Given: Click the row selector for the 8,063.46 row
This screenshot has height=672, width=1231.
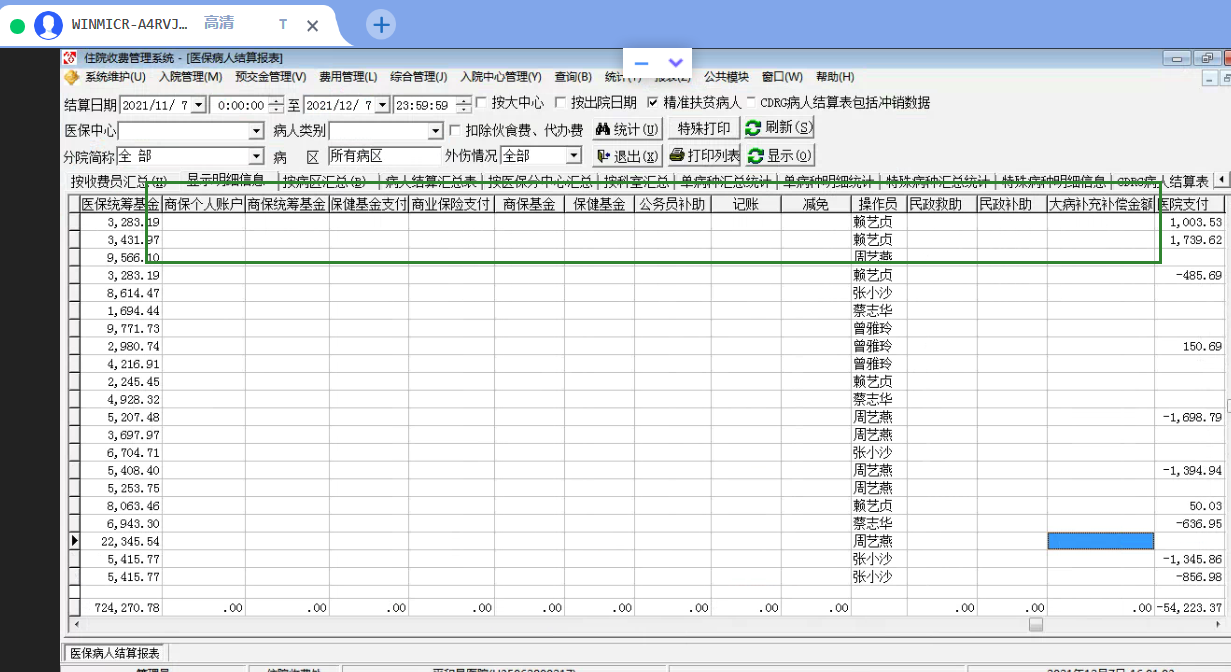Looking at the screenshot, I should (x=74, y=506).
